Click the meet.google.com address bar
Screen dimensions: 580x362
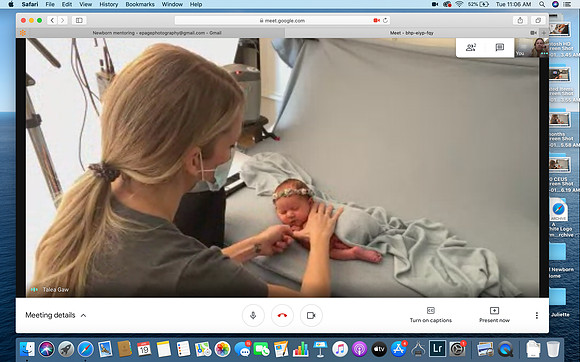coord(282,20)
